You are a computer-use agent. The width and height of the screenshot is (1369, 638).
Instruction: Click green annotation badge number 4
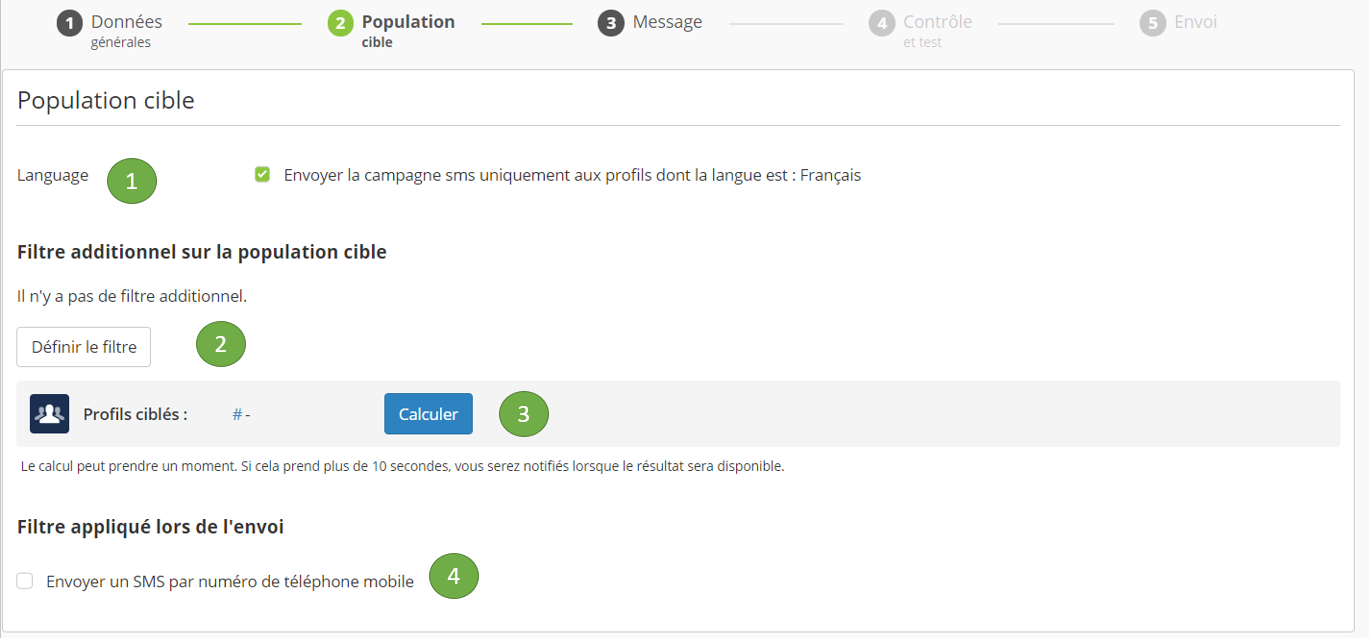(454, 577)
